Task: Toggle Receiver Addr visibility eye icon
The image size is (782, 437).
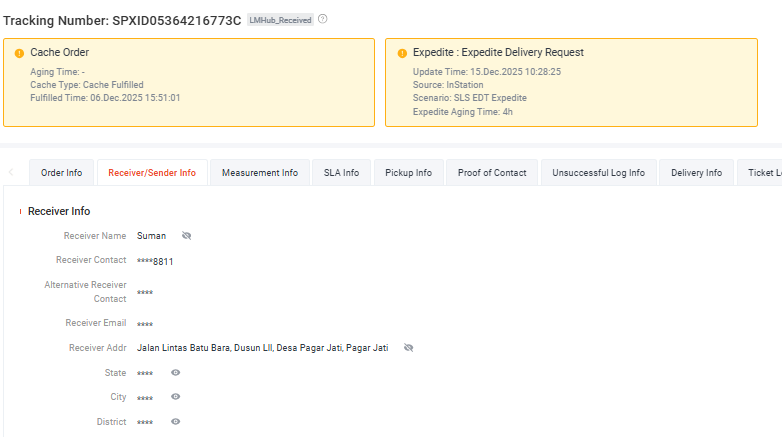Action: coord(408,348)
